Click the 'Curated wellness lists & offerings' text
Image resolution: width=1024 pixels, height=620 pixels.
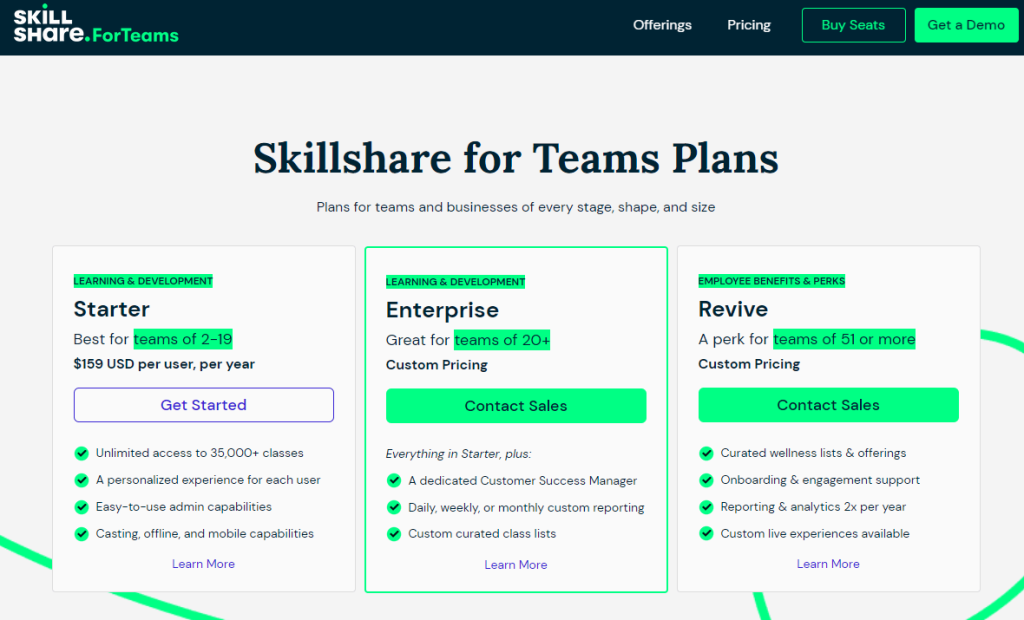[x=813, y=453]
